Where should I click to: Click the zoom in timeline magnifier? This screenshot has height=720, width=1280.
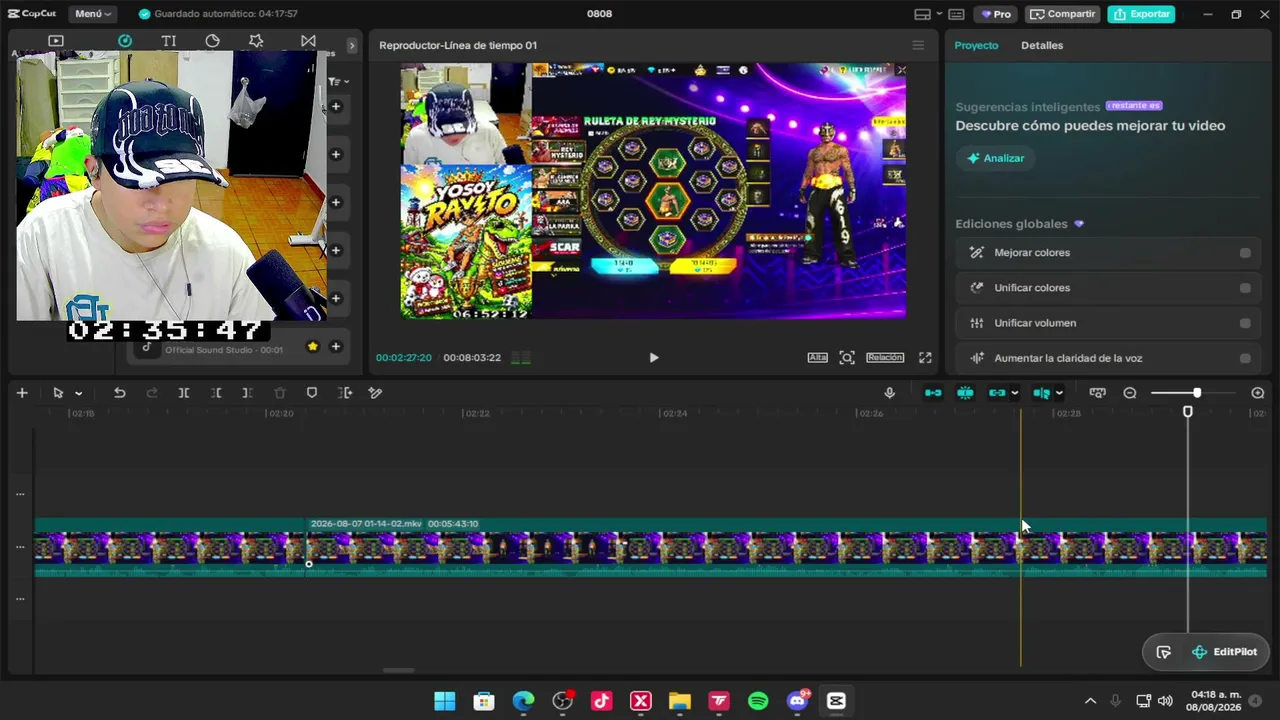click(x=1258, y=393)
